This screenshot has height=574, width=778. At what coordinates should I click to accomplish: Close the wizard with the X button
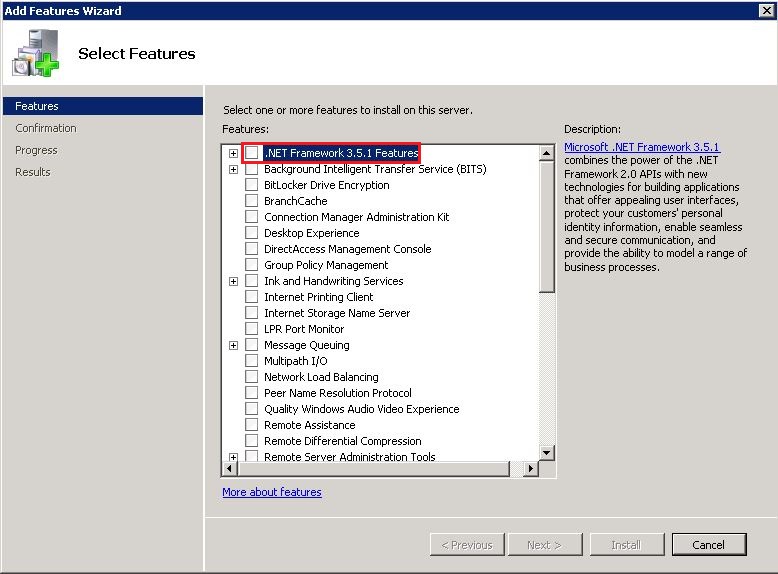point(767,10)
